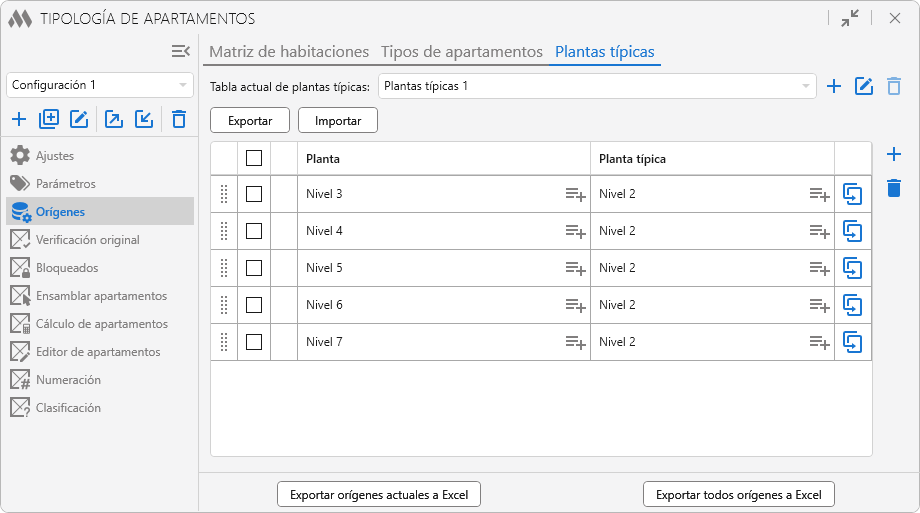This screenshot has height=513, width=920.
Task: Check the Nivel 4 row checkbox
Action: click(x=254, y=231)
